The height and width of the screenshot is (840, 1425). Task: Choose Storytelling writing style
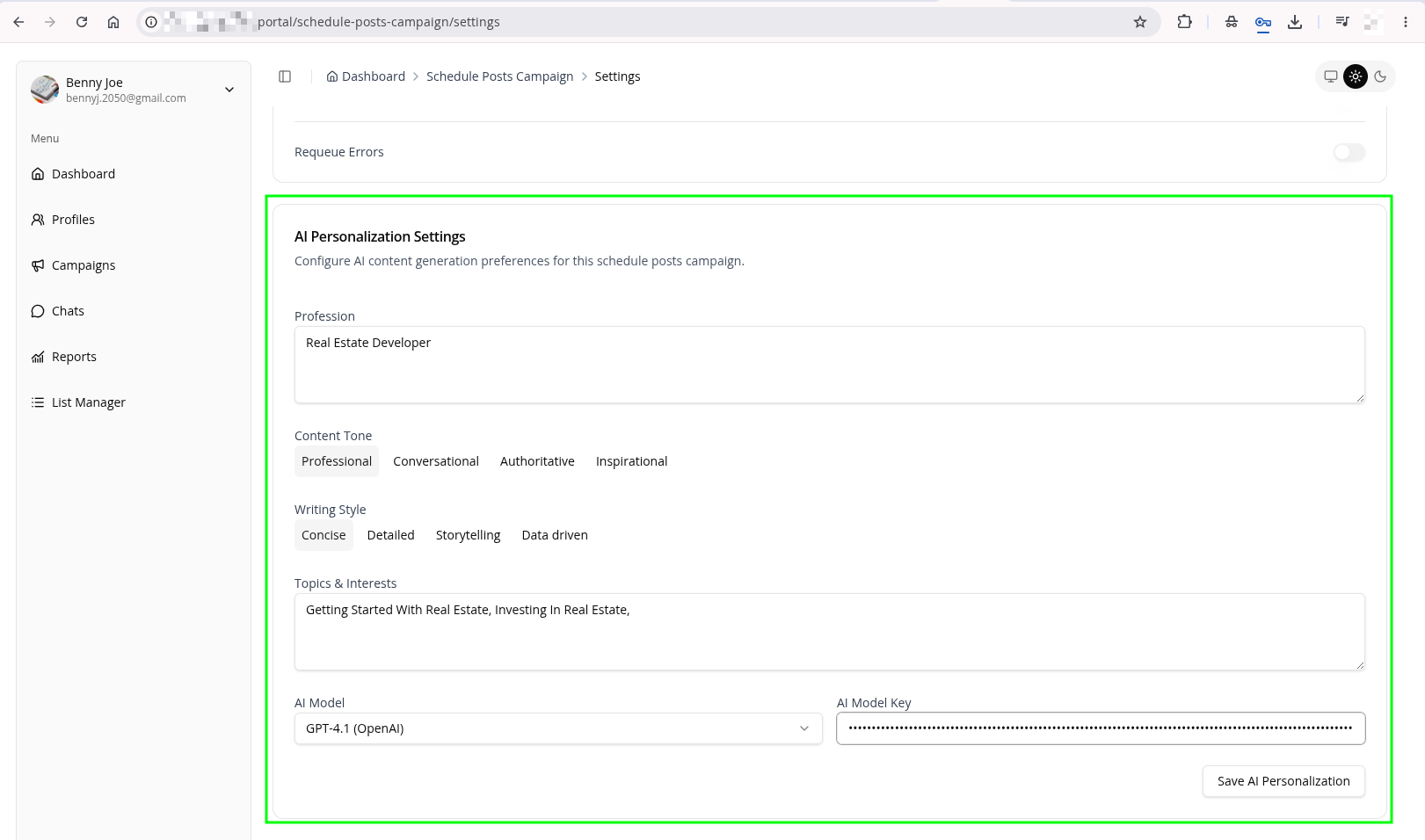(469, 535)
